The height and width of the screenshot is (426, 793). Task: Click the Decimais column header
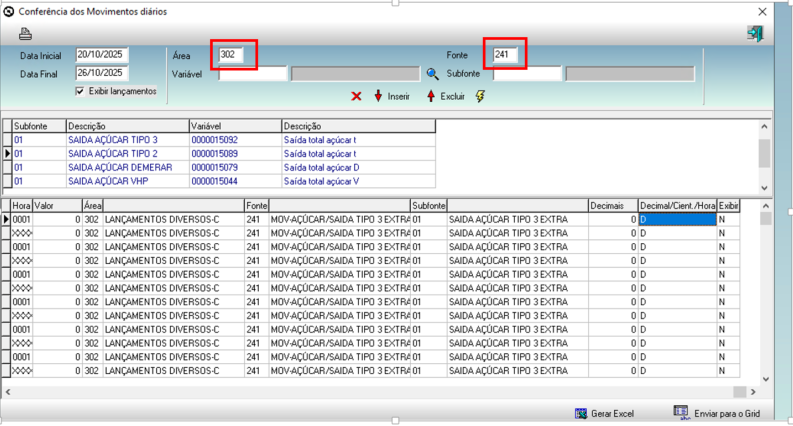pos(613,205)
